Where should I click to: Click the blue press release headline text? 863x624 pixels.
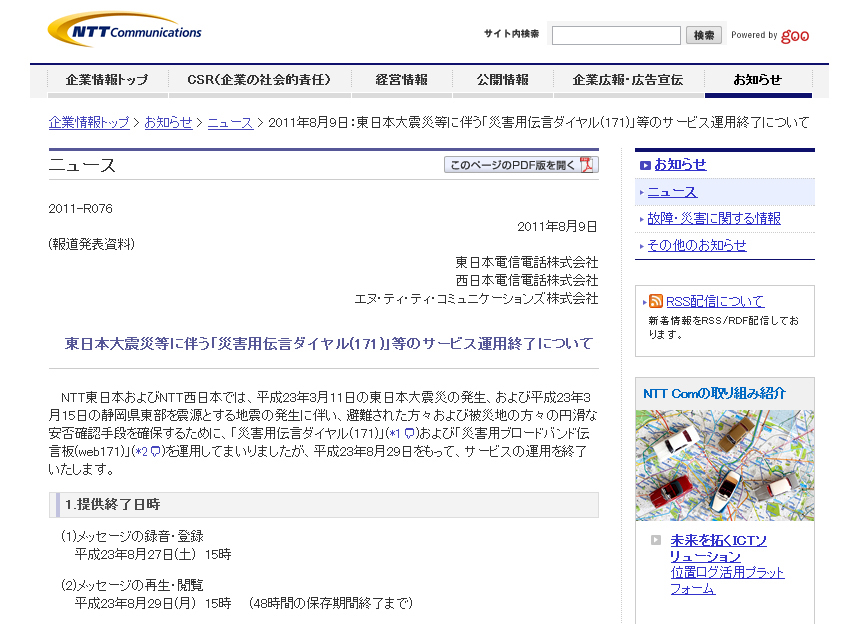[329, 343]
